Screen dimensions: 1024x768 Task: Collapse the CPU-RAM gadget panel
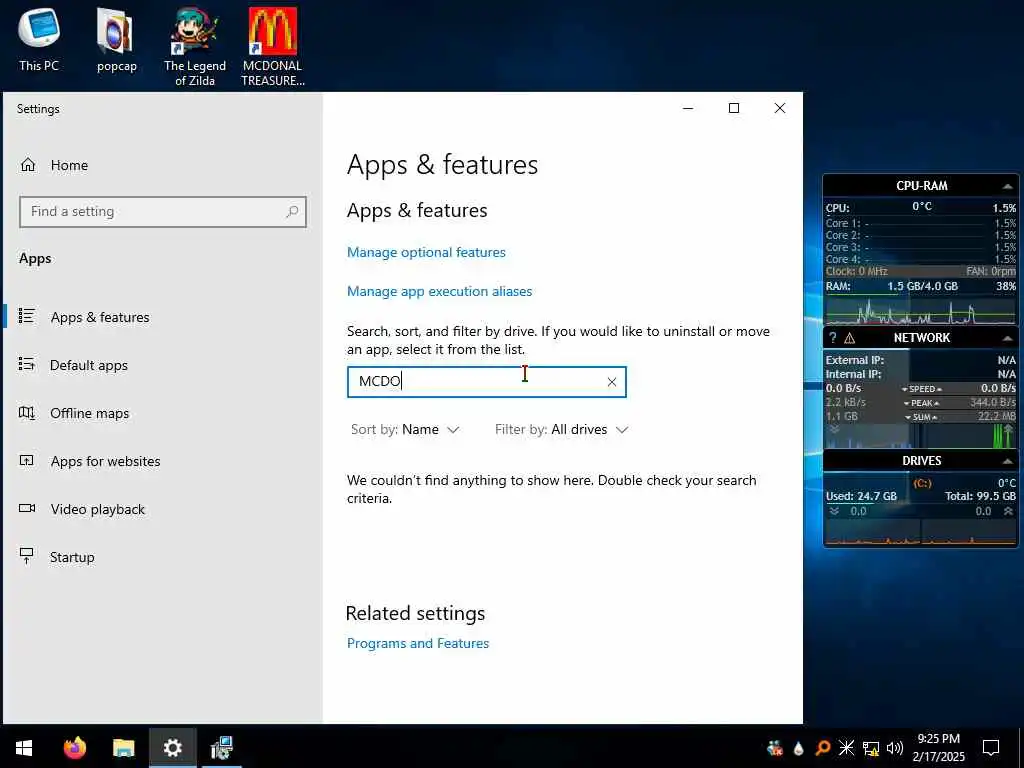(1007, 186)
